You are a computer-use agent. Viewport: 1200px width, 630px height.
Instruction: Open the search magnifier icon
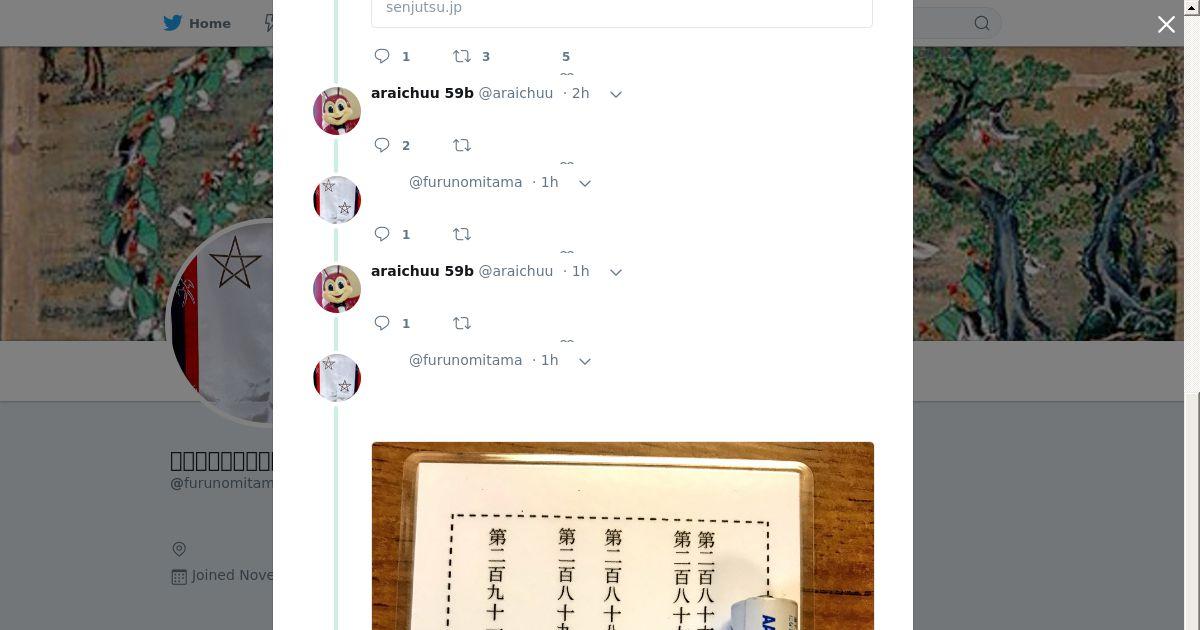point(982,23)
